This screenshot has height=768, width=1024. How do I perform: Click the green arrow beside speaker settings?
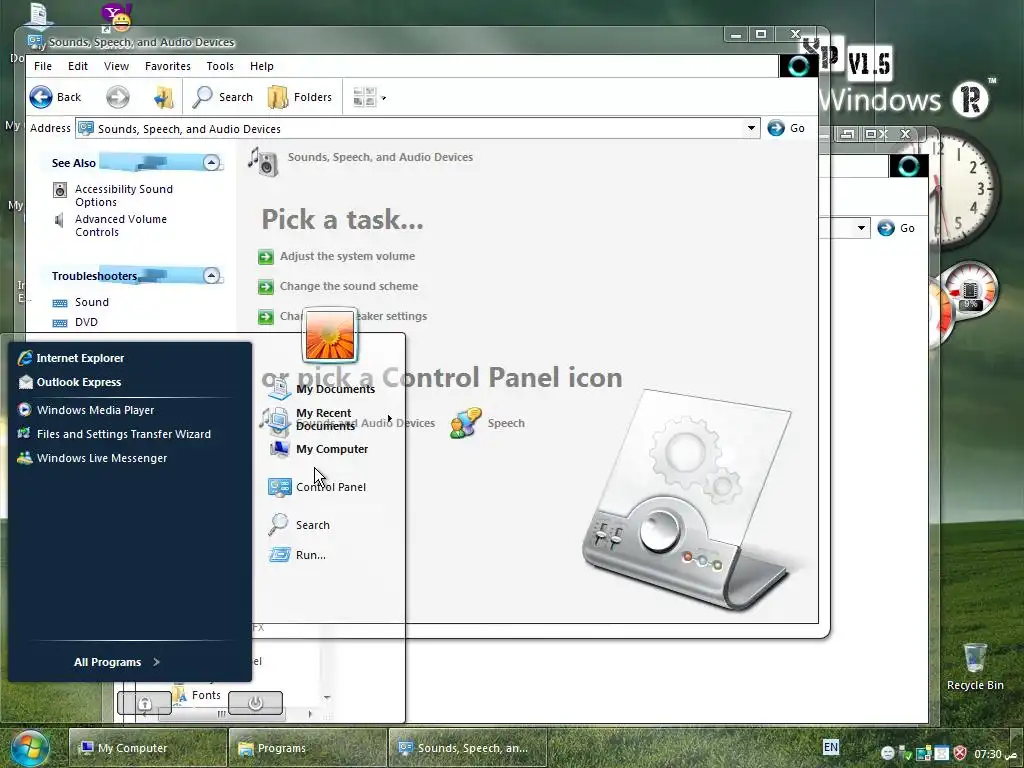266,317
